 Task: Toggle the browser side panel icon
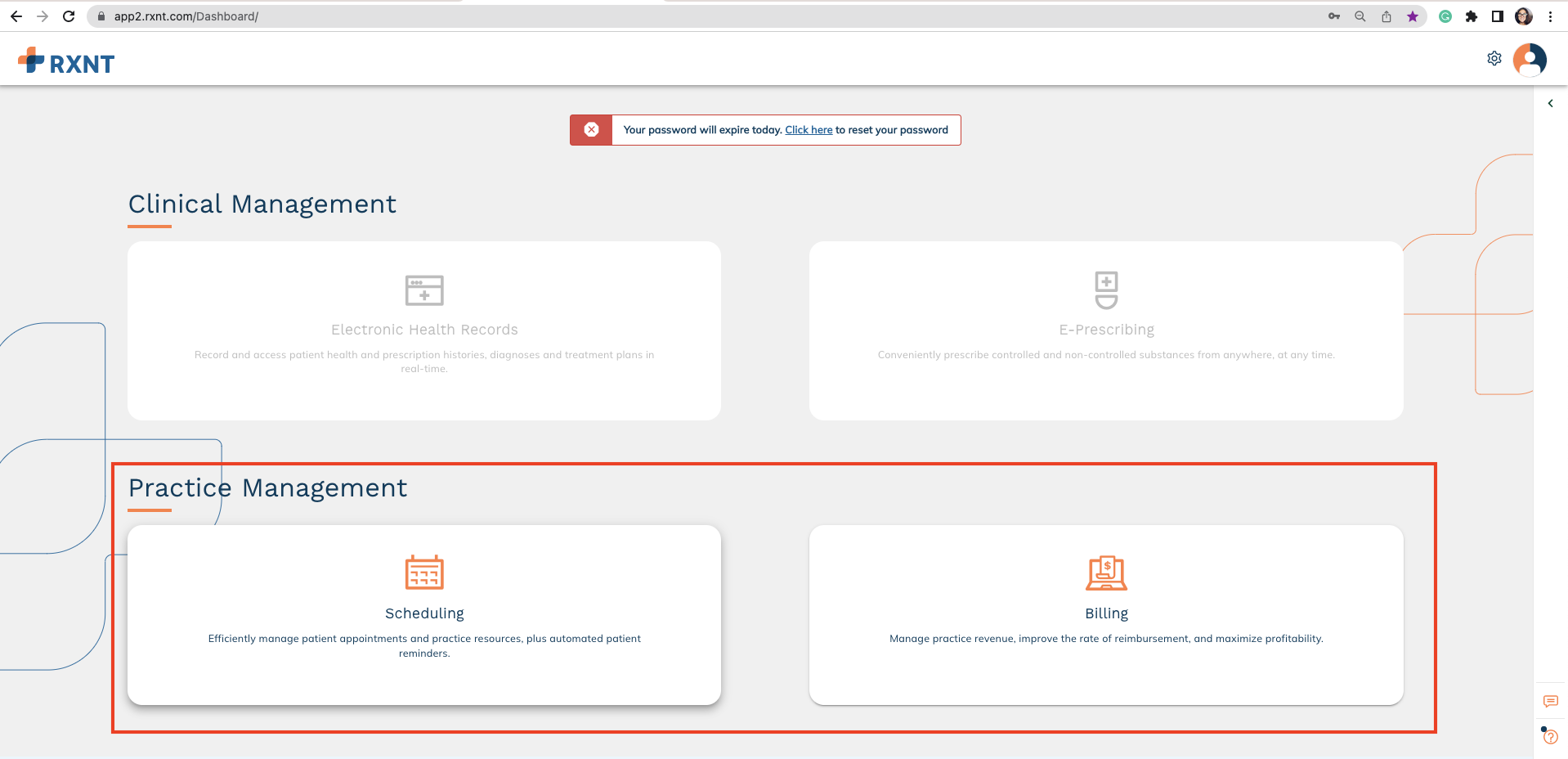(1498, 16)
